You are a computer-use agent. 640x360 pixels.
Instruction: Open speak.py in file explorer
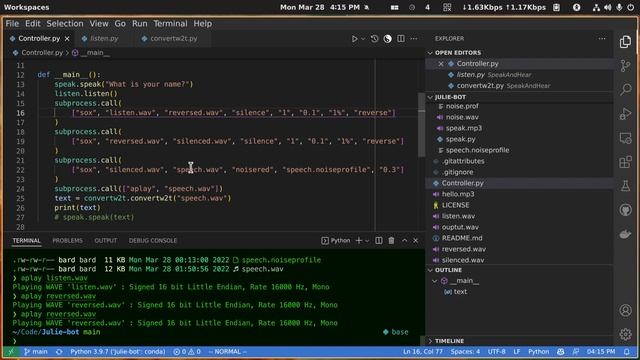(x=460, y=139)
